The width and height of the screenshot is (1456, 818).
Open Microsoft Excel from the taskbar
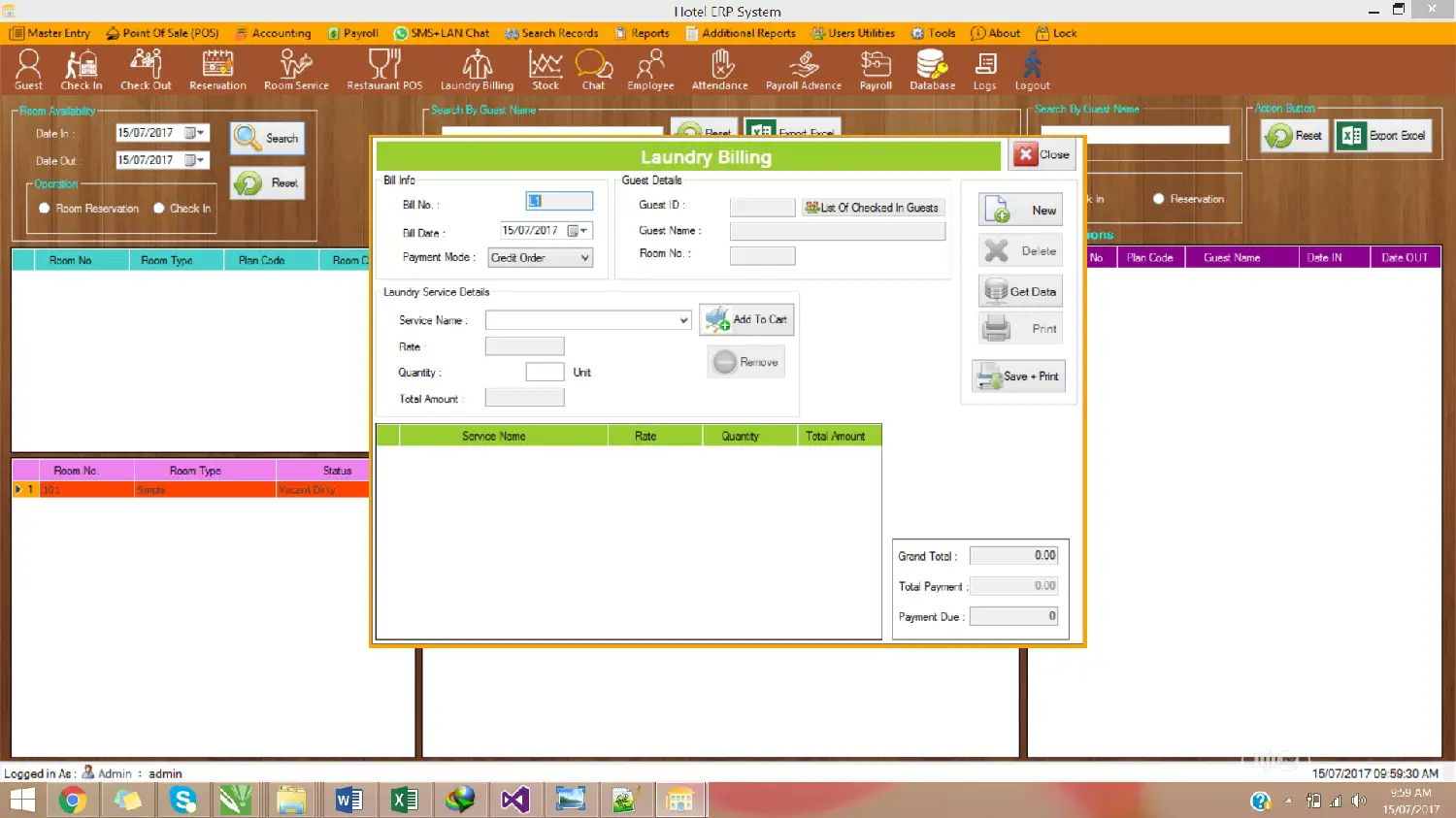pyautogui.click(x=404, y=801)
